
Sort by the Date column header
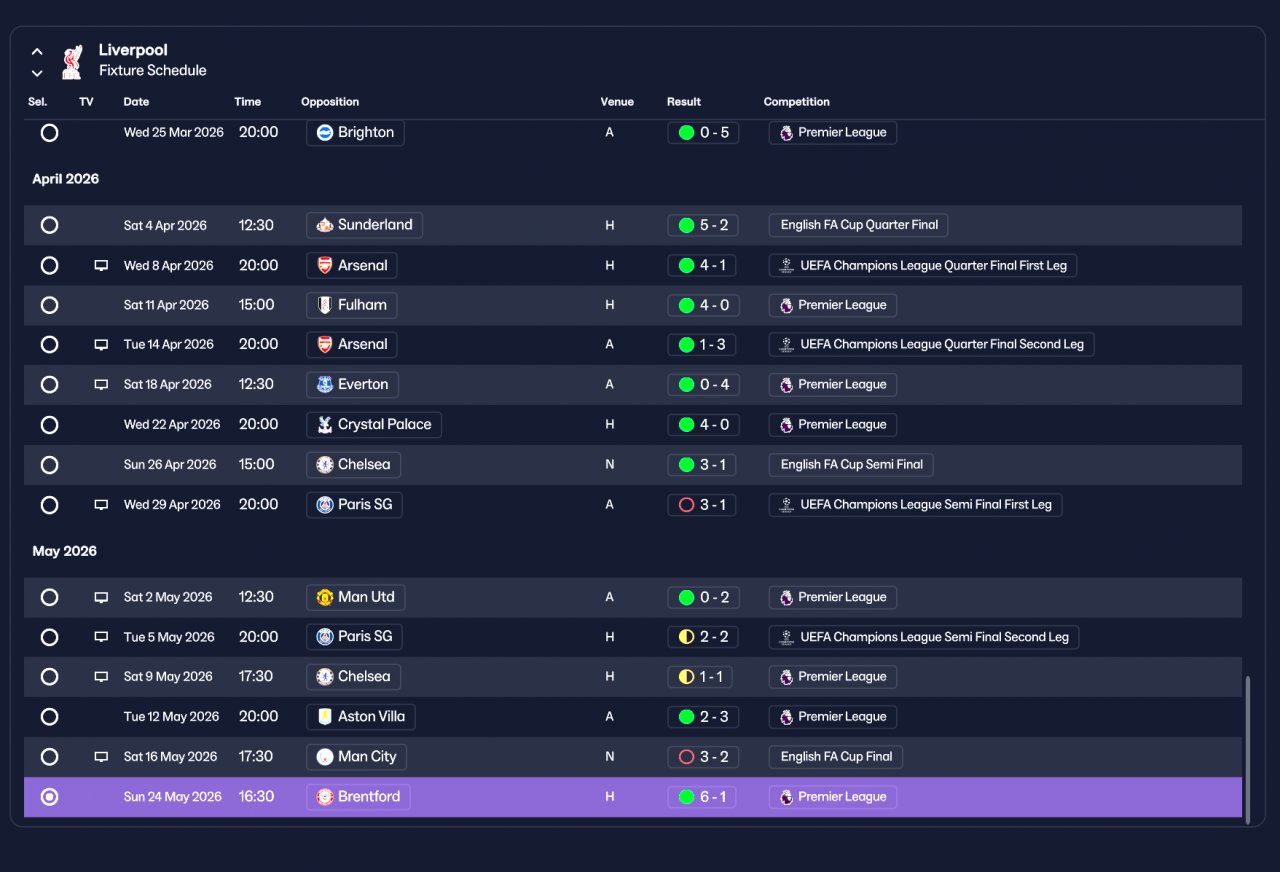tap(136, 102)
